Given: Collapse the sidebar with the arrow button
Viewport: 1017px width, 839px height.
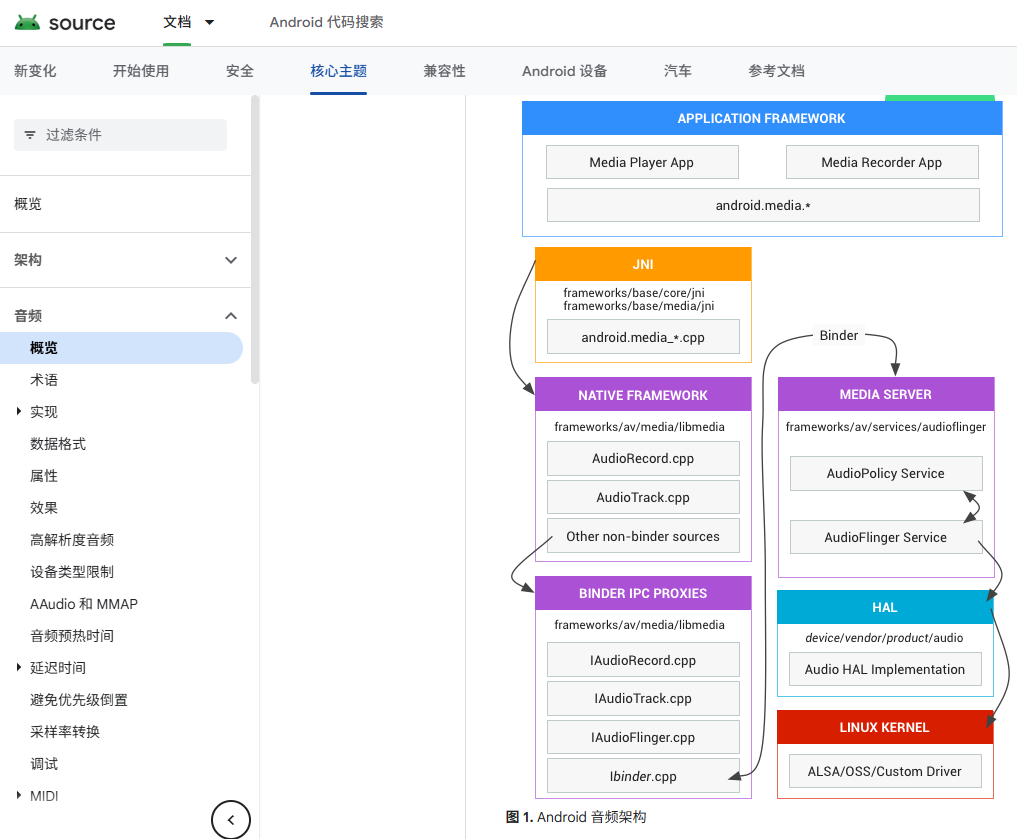Looking at the screenshot, I should pyautogui.click(x=231, y=820).
